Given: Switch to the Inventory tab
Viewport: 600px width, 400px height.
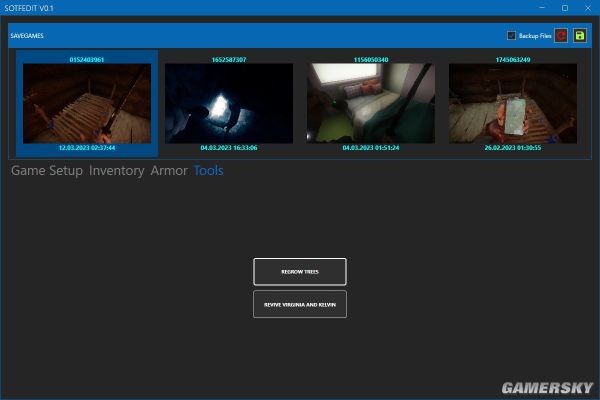Looking at the screenshot, I should pos(117,170).
